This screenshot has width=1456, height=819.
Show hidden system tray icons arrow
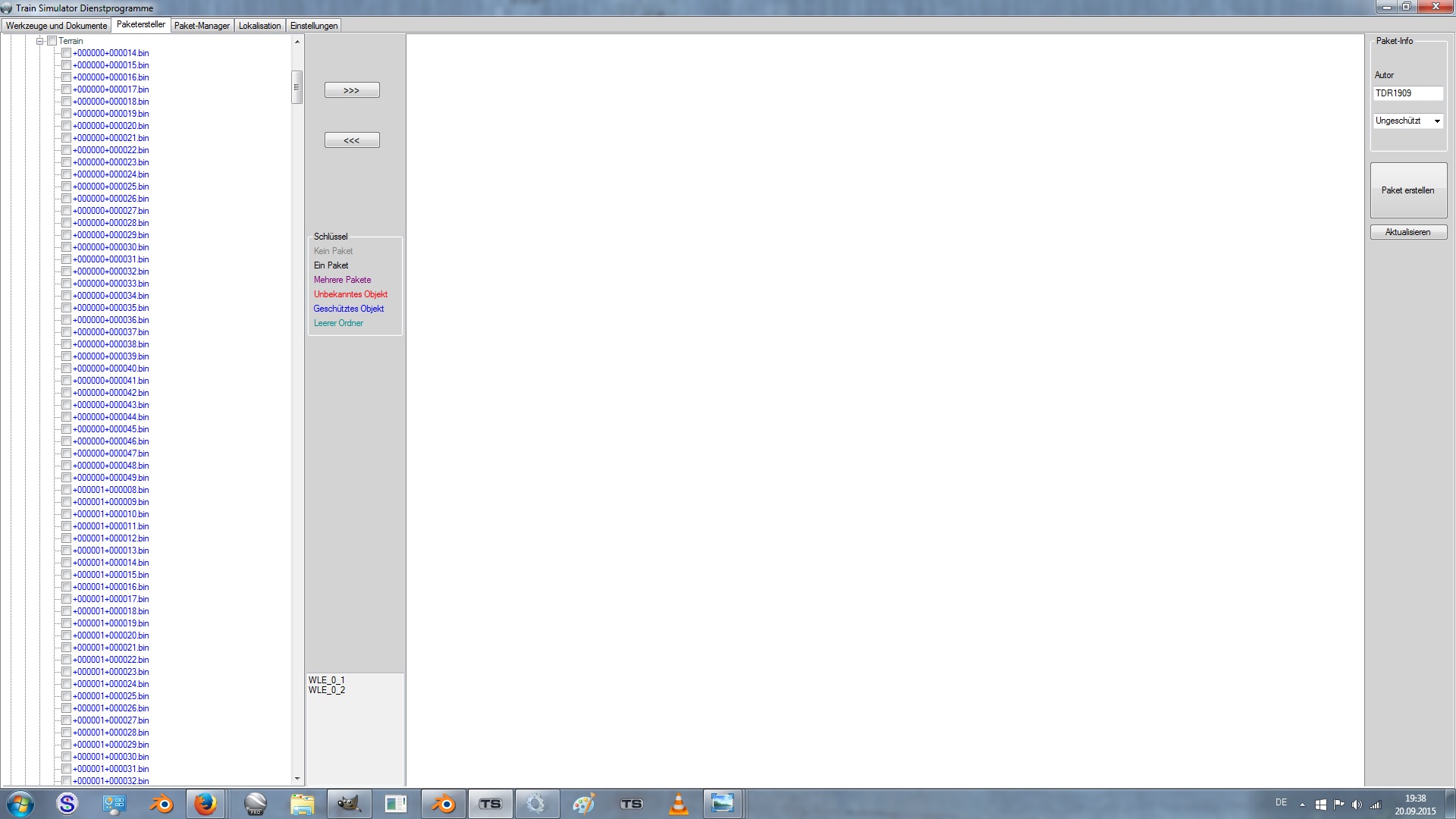(1302, 805)
